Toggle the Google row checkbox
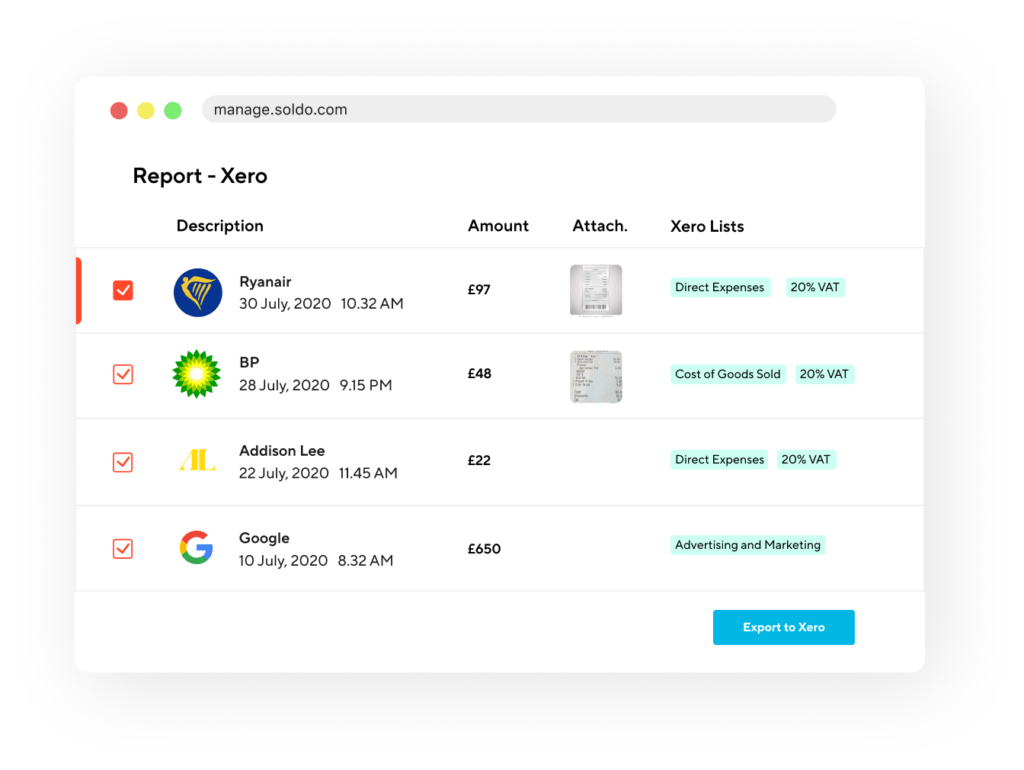 pos(123,549)
